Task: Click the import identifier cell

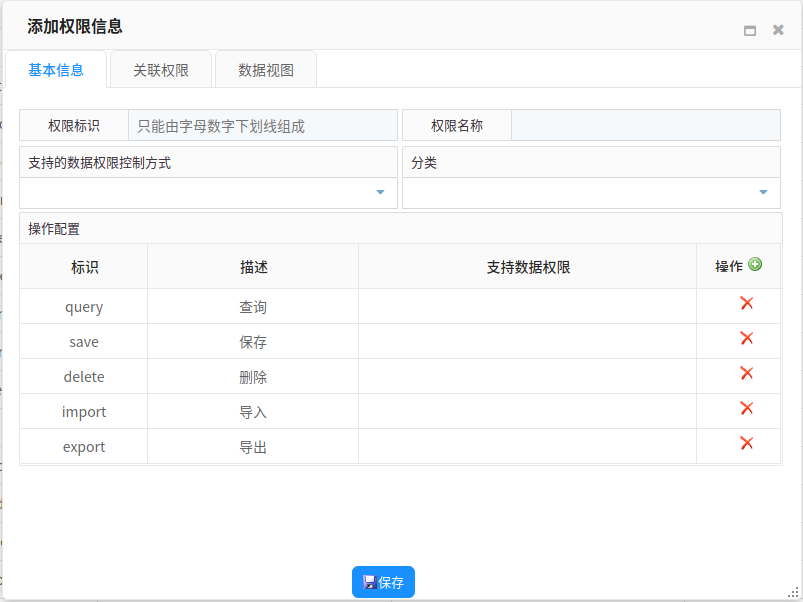Action: (84, 412)
